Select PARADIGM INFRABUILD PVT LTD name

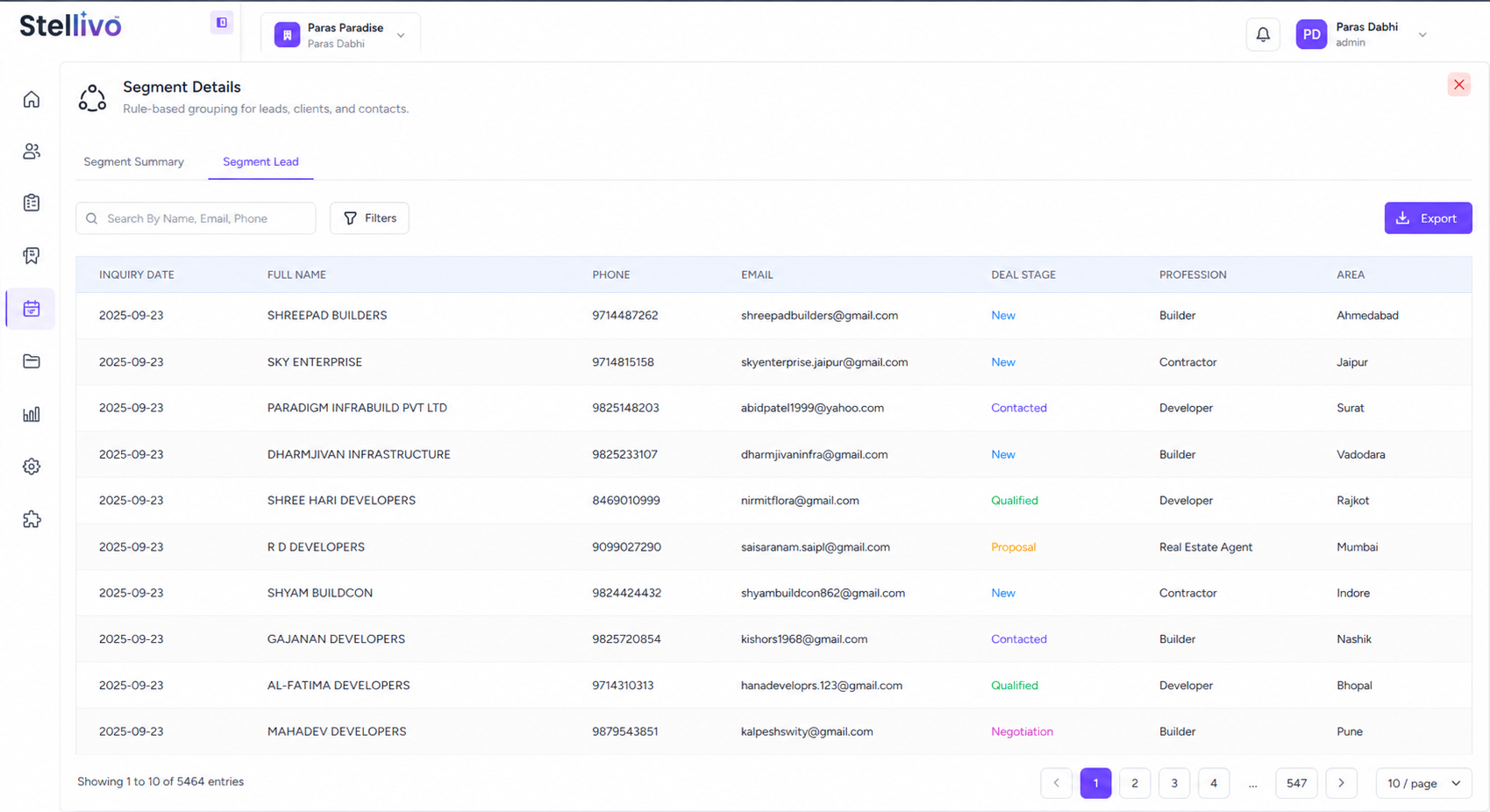tap(357, 408)
